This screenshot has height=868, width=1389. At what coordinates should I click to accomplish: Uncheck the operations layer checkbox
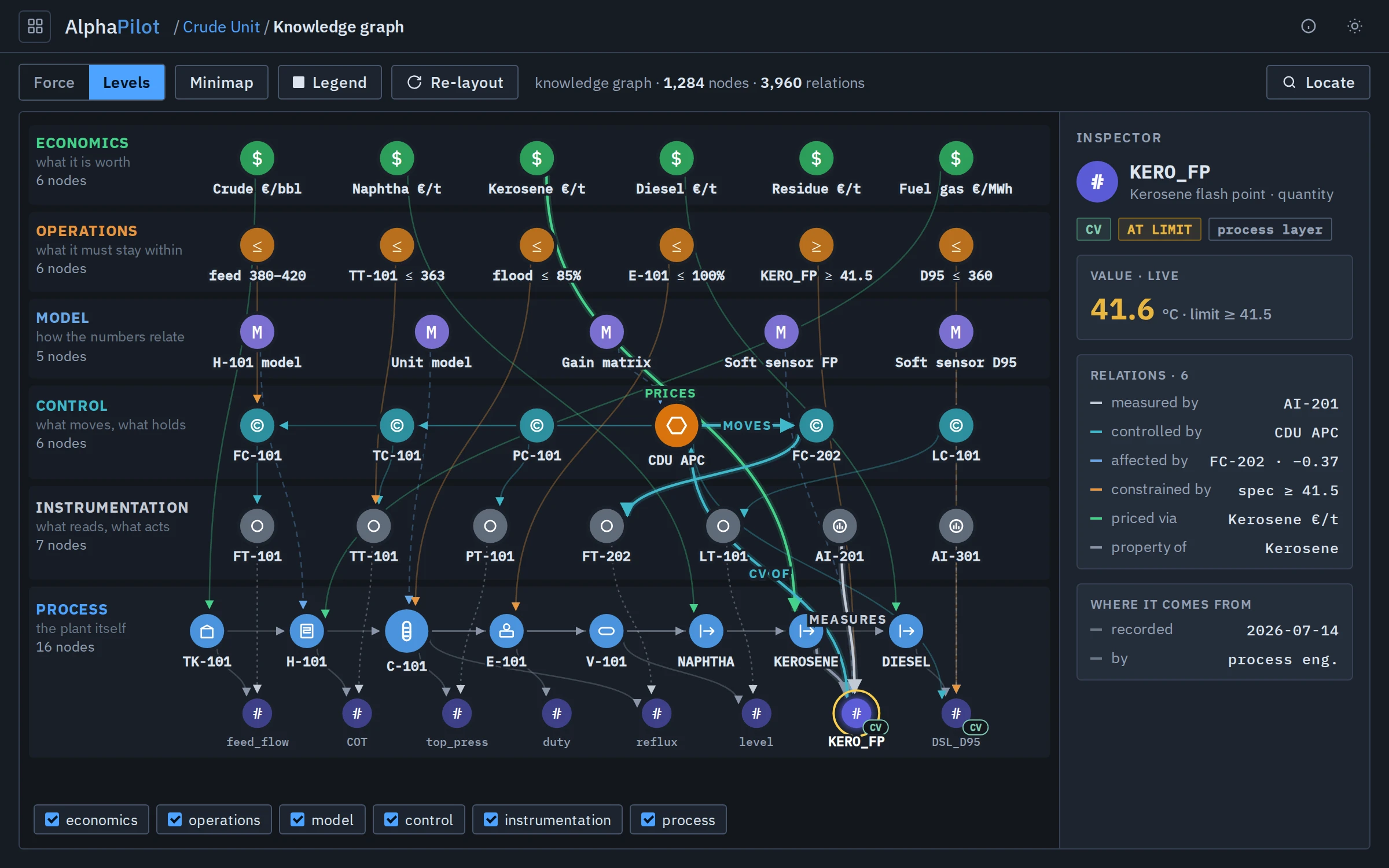click(x=175, y=820)
